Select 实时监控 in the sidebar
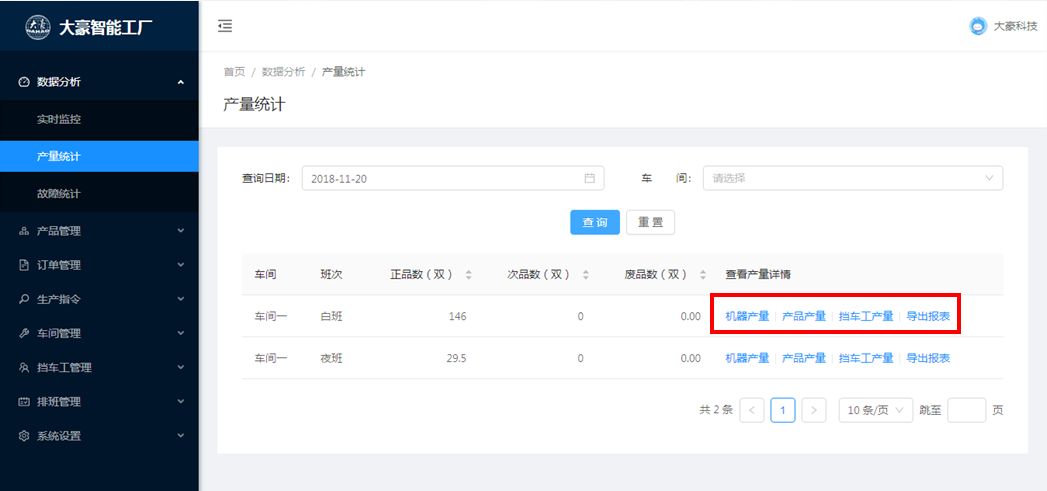 [x=59, y=119]
